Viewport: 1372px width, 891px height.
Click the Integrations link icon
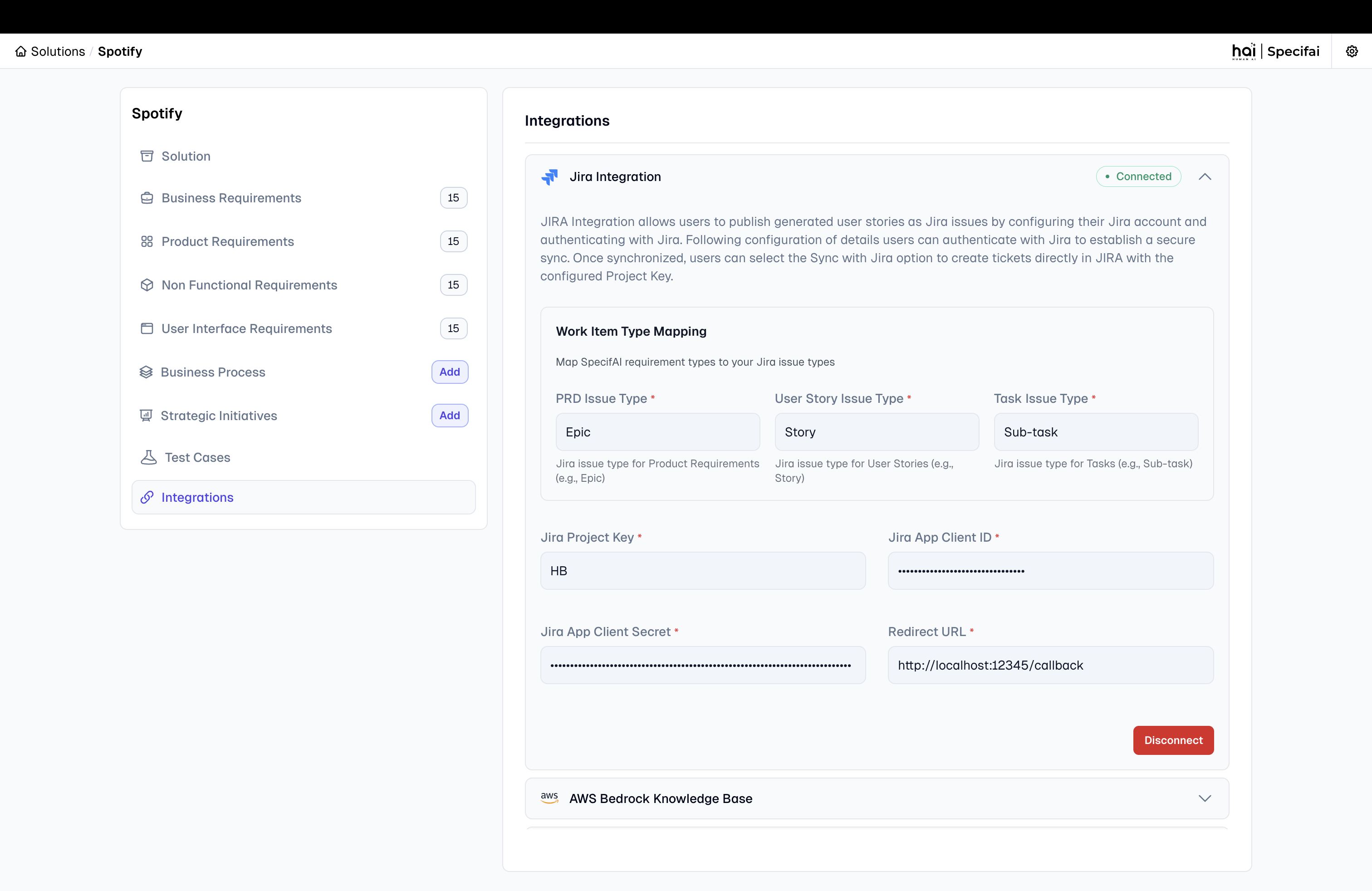click(147, 497)
